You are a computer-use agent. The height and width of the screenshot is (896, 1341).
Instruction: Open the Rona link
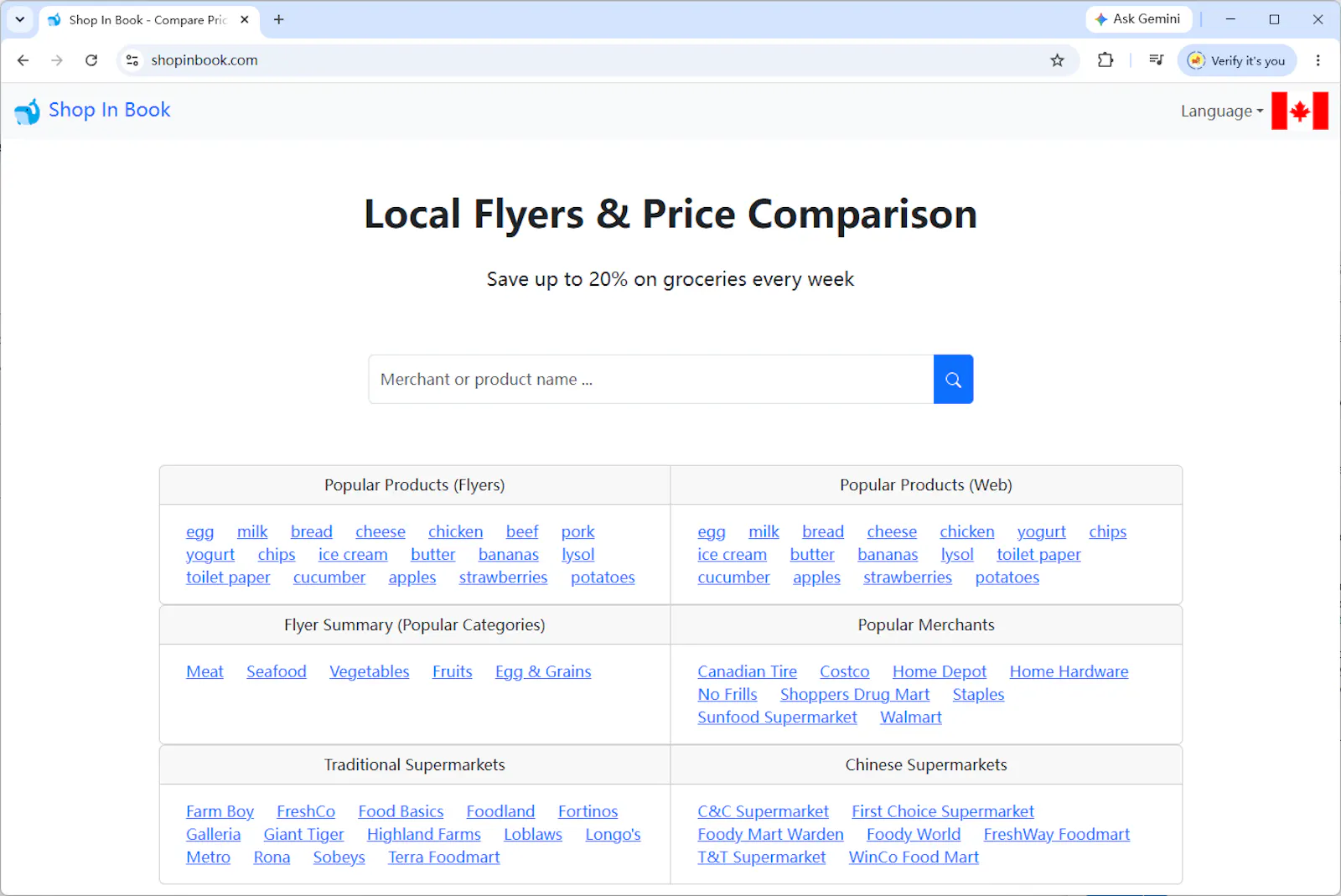pyautogui.click(x=272, y=857)
